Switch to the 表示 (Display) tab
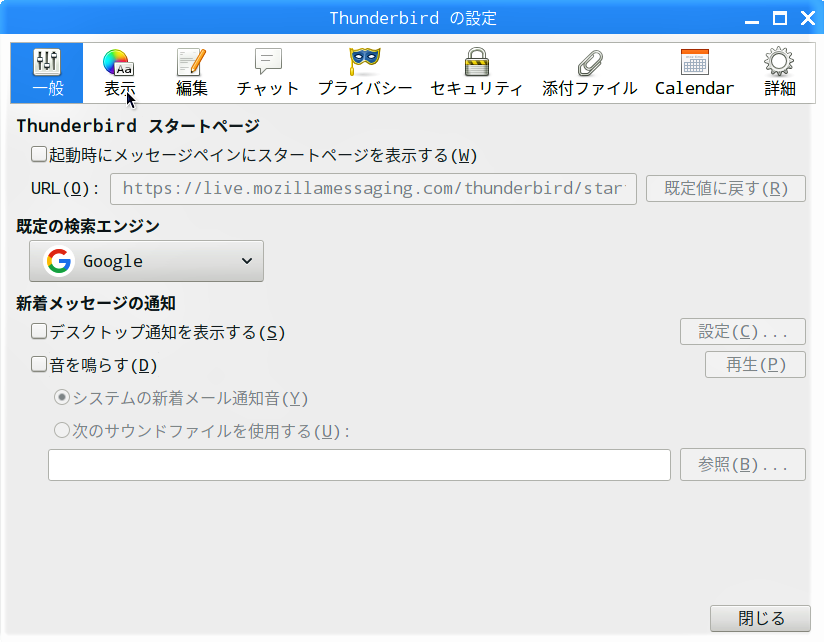 pos(119,73)
